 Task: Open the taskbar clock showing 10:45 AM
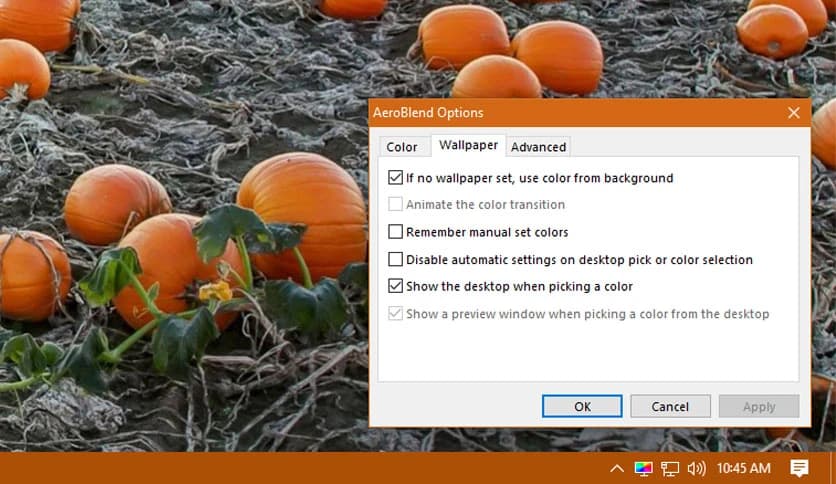click(x=743, y=469)
